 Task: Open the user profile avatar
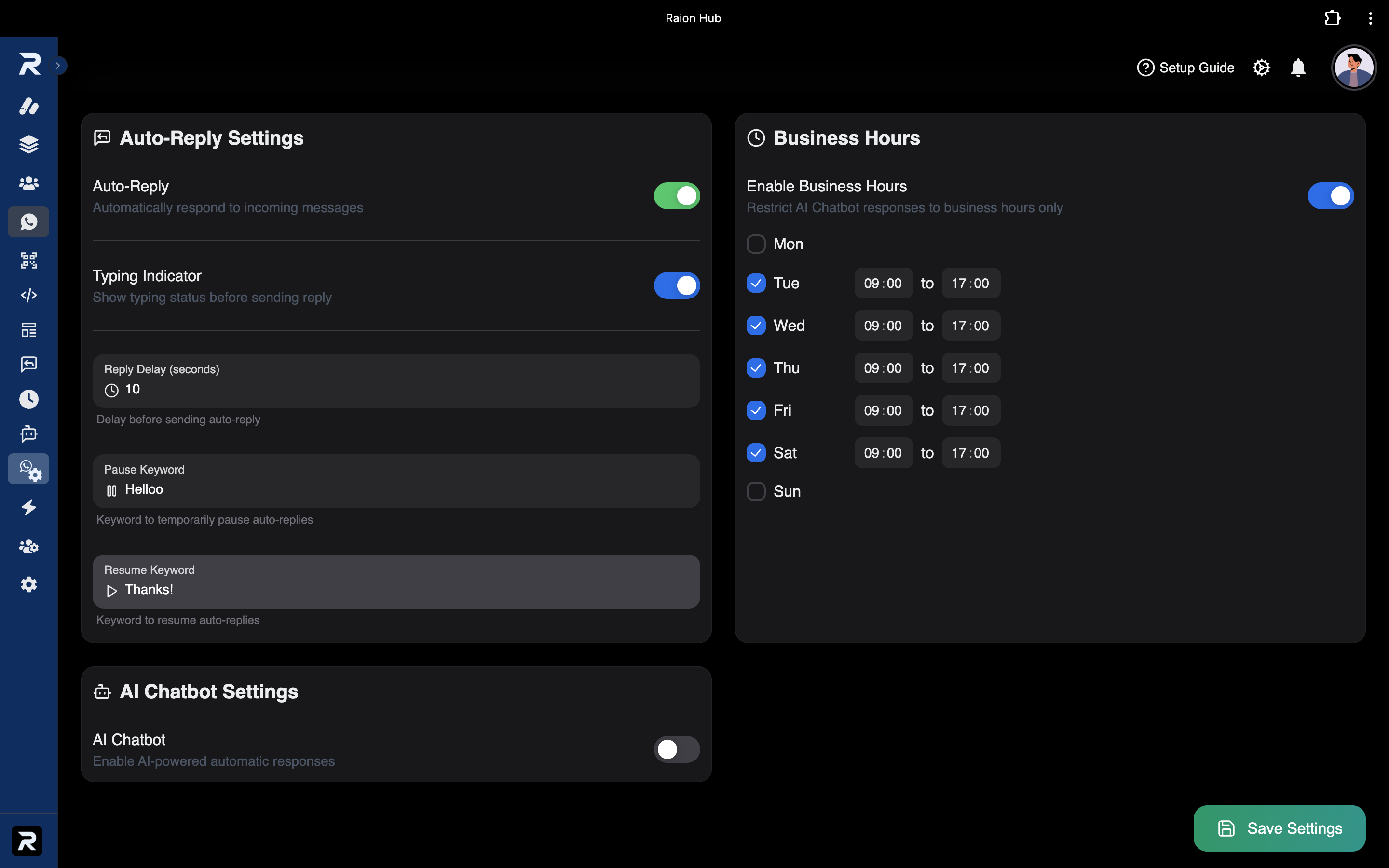pos(1353,68)
